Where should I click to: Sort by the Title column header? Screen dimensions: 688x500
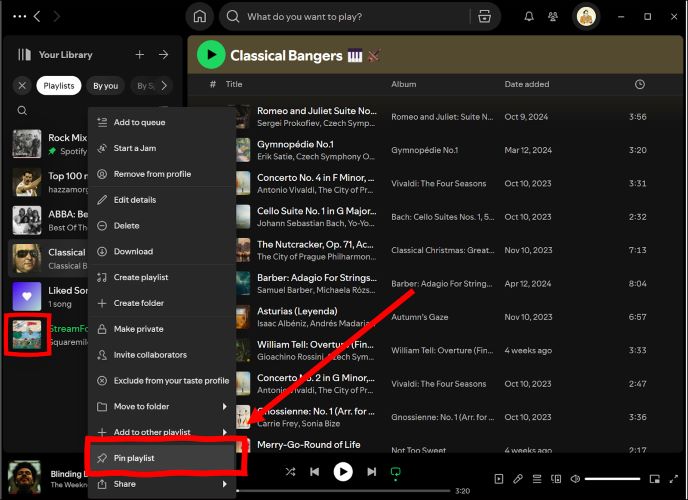(x=234, y=84)
